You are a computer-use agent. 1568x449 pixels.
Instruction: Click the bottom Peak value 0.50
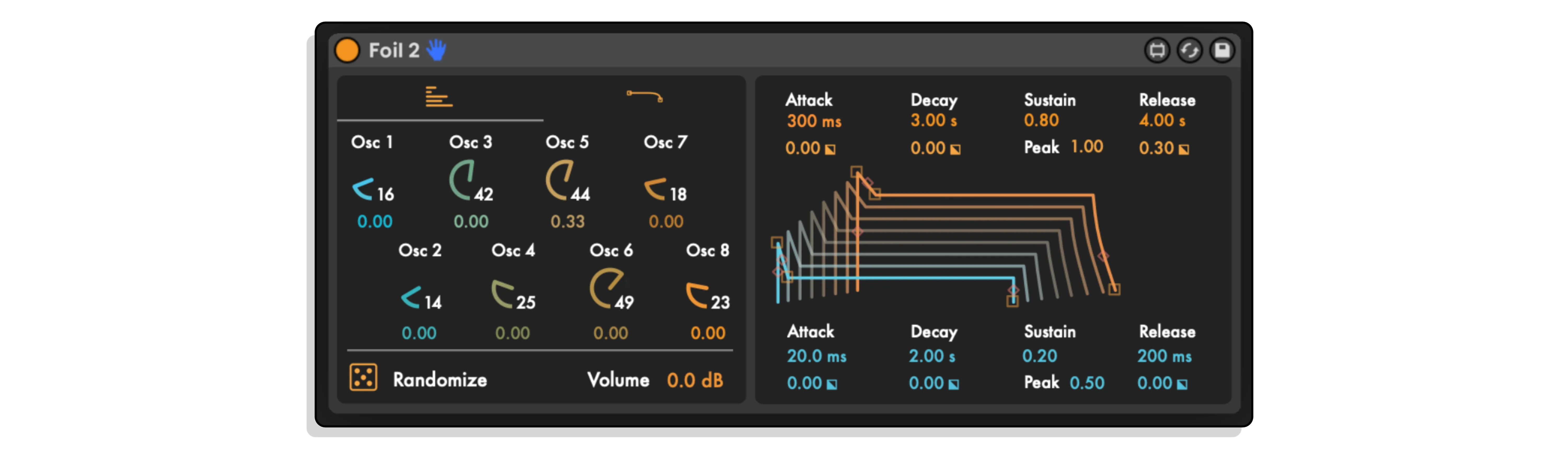click(x=1087, y=383)
